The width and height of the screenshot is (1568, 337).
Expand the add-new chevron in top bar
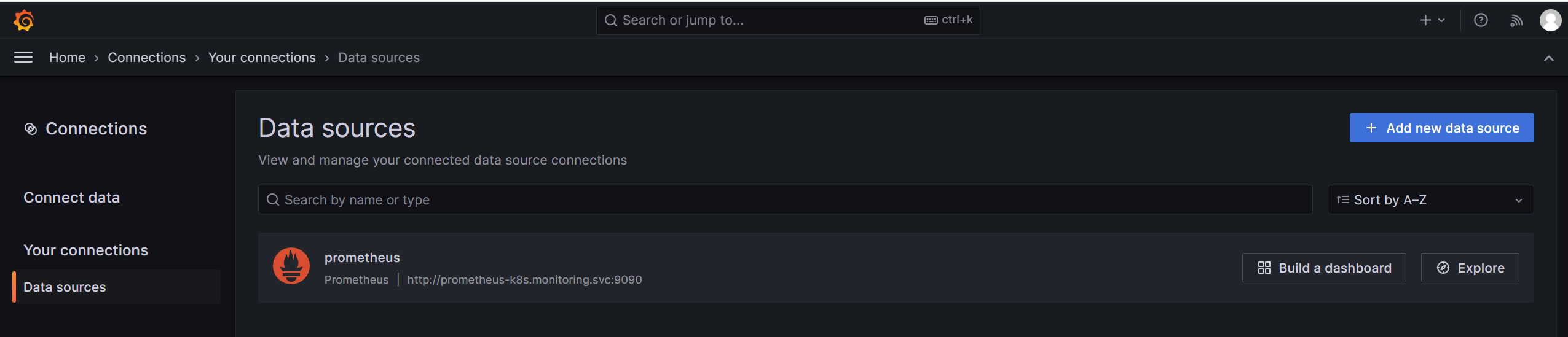[x=1441, y=20]
